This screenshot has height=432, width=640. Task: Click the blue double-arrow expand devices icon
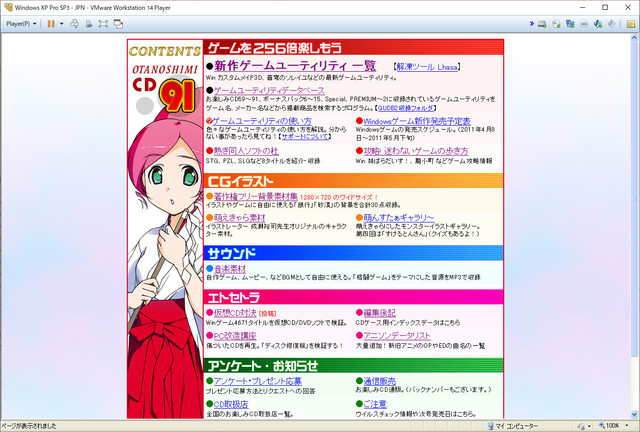point(532,24)
